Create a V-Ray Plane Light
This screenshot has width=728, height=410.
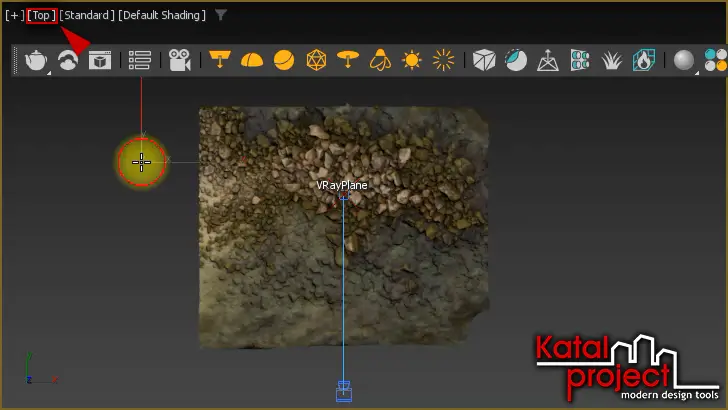point(220,60)
